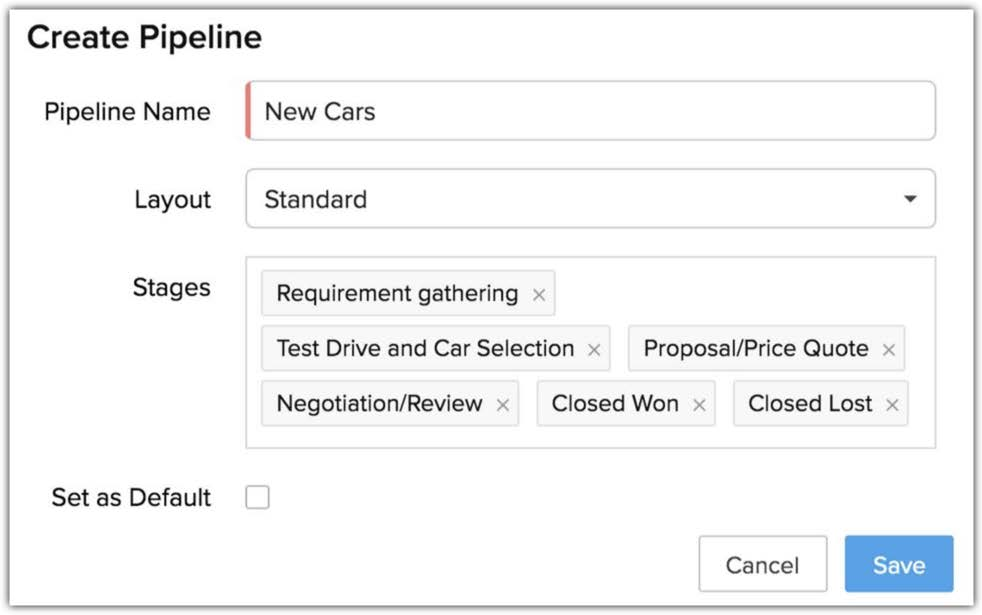The width and height of the screenshot is (982, 615).
Task: Enable the Set as Default checkbox
Action: coord(258,497)
